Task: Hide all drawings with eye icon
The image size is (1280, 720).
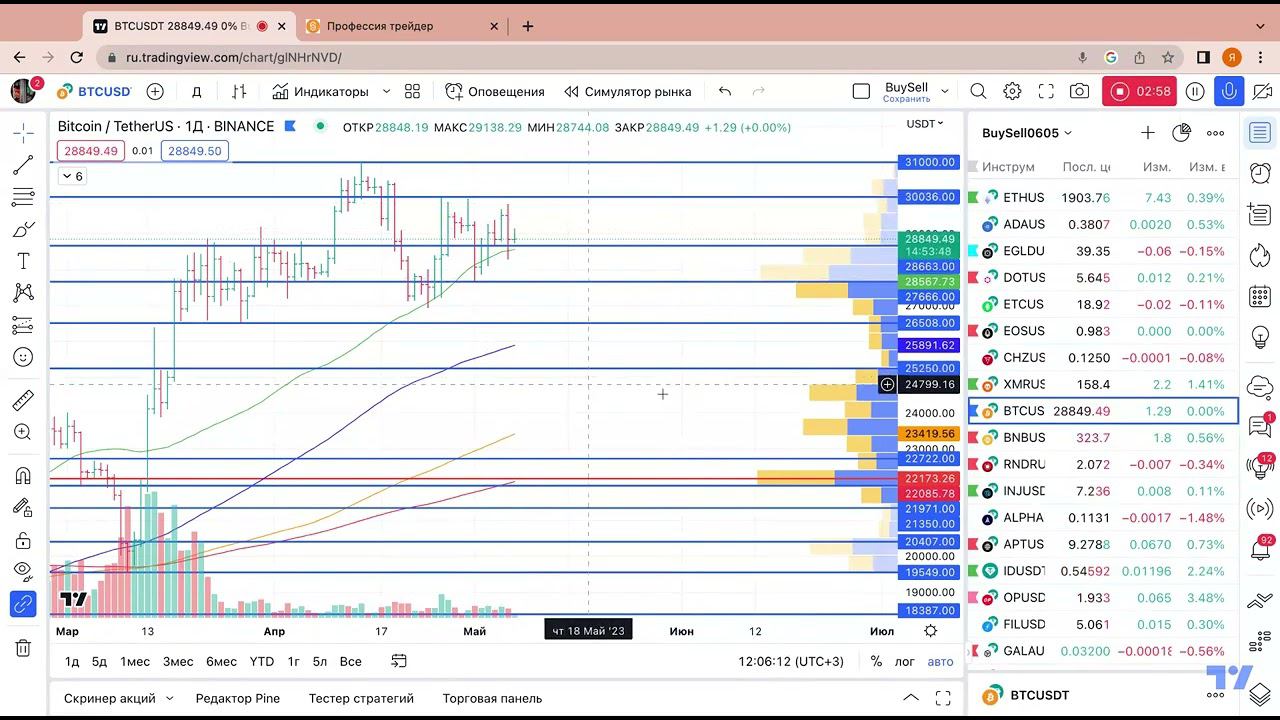Action: point(23,571)
